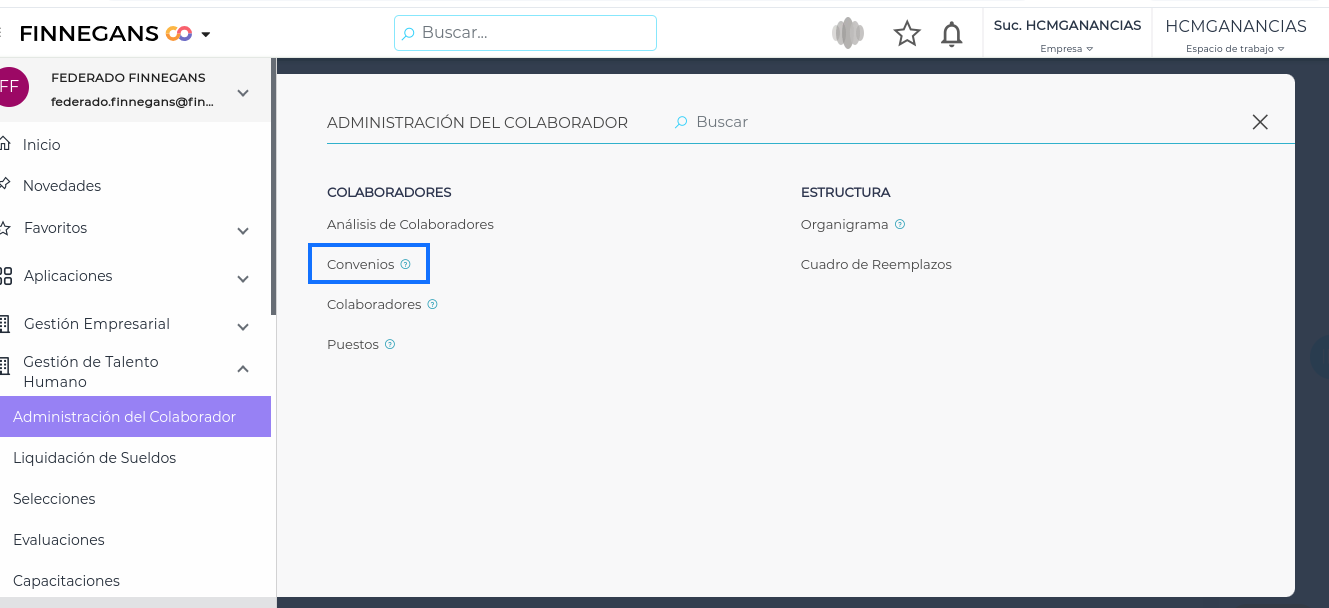Click help icon beside Colaboradores link
The height and width of the screenshot is (608, 1329).
click(432, 304)
